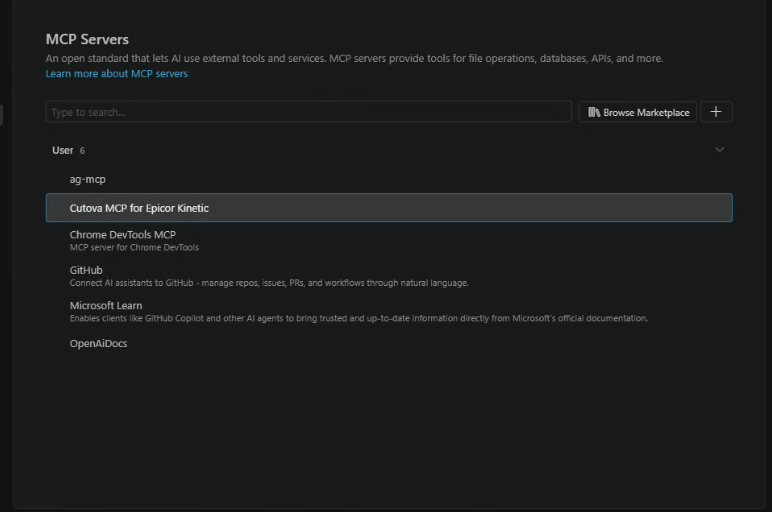The height and width of the screenshot is (512, 772).
Task: Select the GitHub server entry
Action: [389, 276]
